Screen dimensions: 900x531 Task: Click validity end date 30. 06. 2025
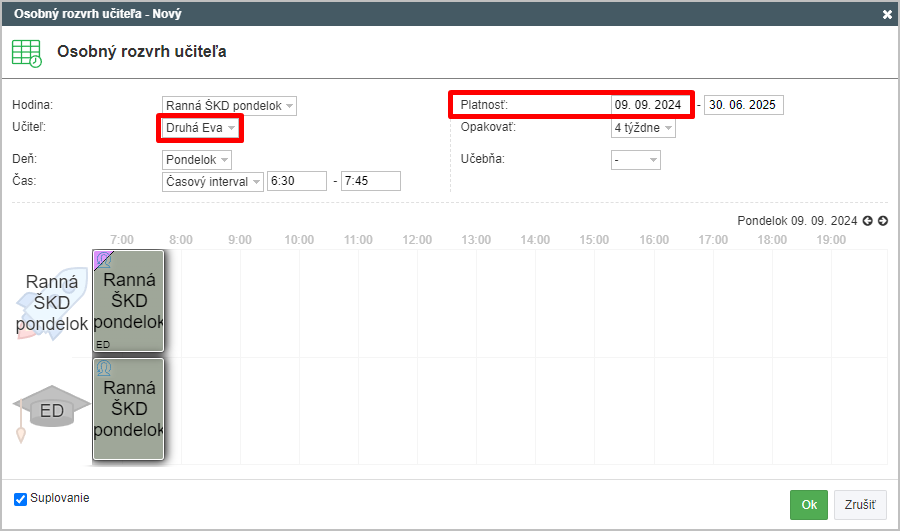743,105
